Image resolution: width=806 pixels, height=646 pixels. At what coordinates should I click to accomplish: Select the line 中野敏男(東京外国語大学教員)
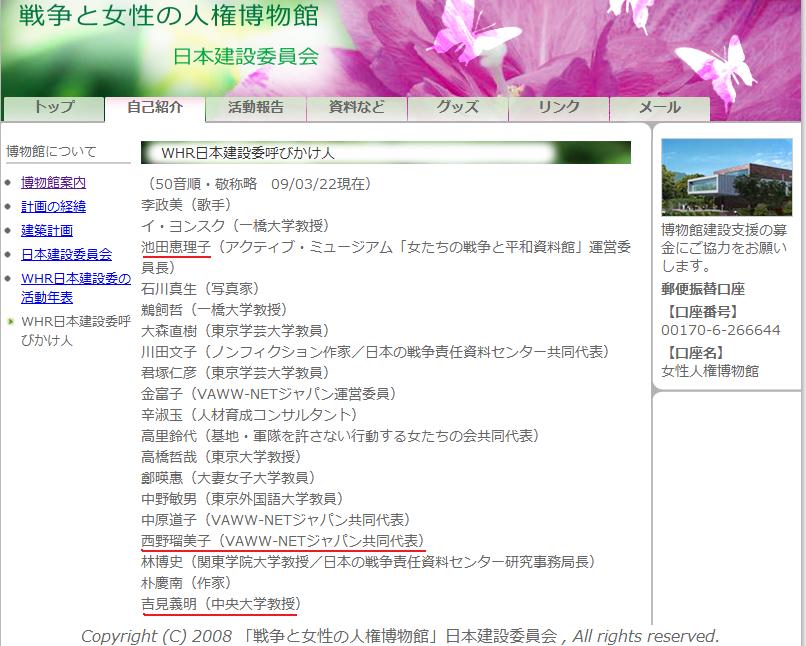[x=242, y=499]
